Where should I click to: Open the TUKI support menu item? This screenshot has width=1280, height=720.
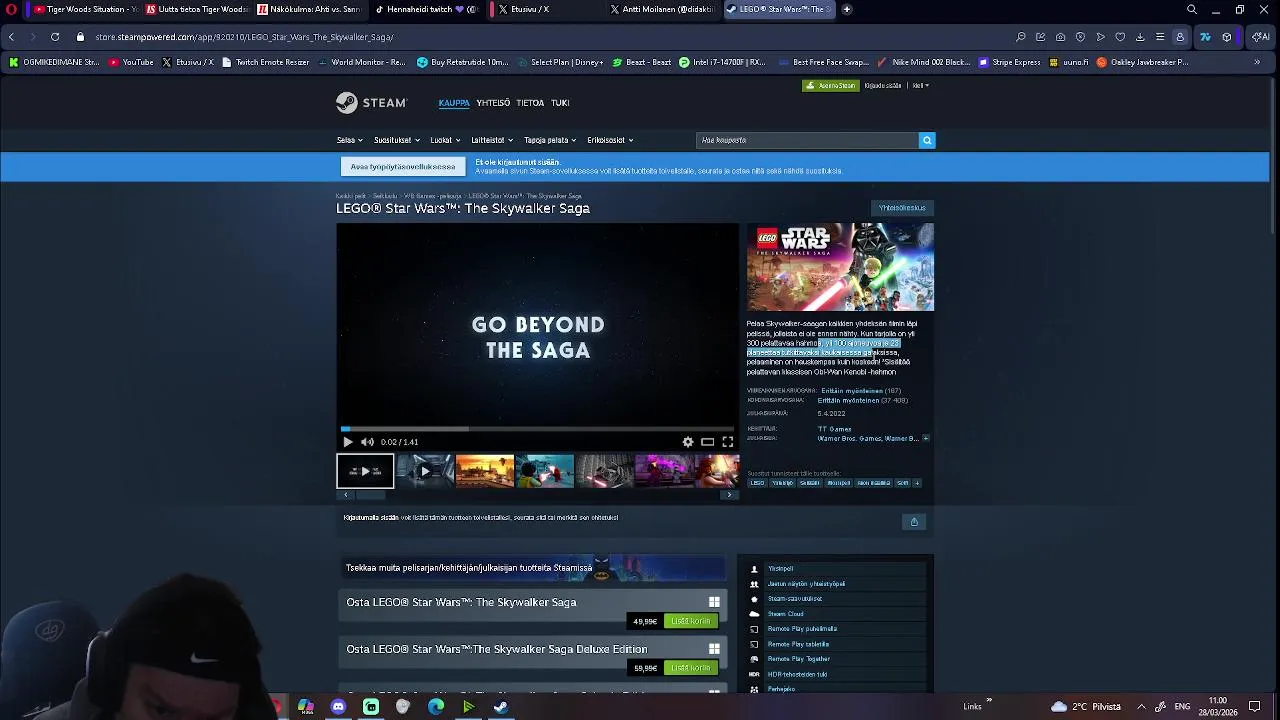pos(560,103)
